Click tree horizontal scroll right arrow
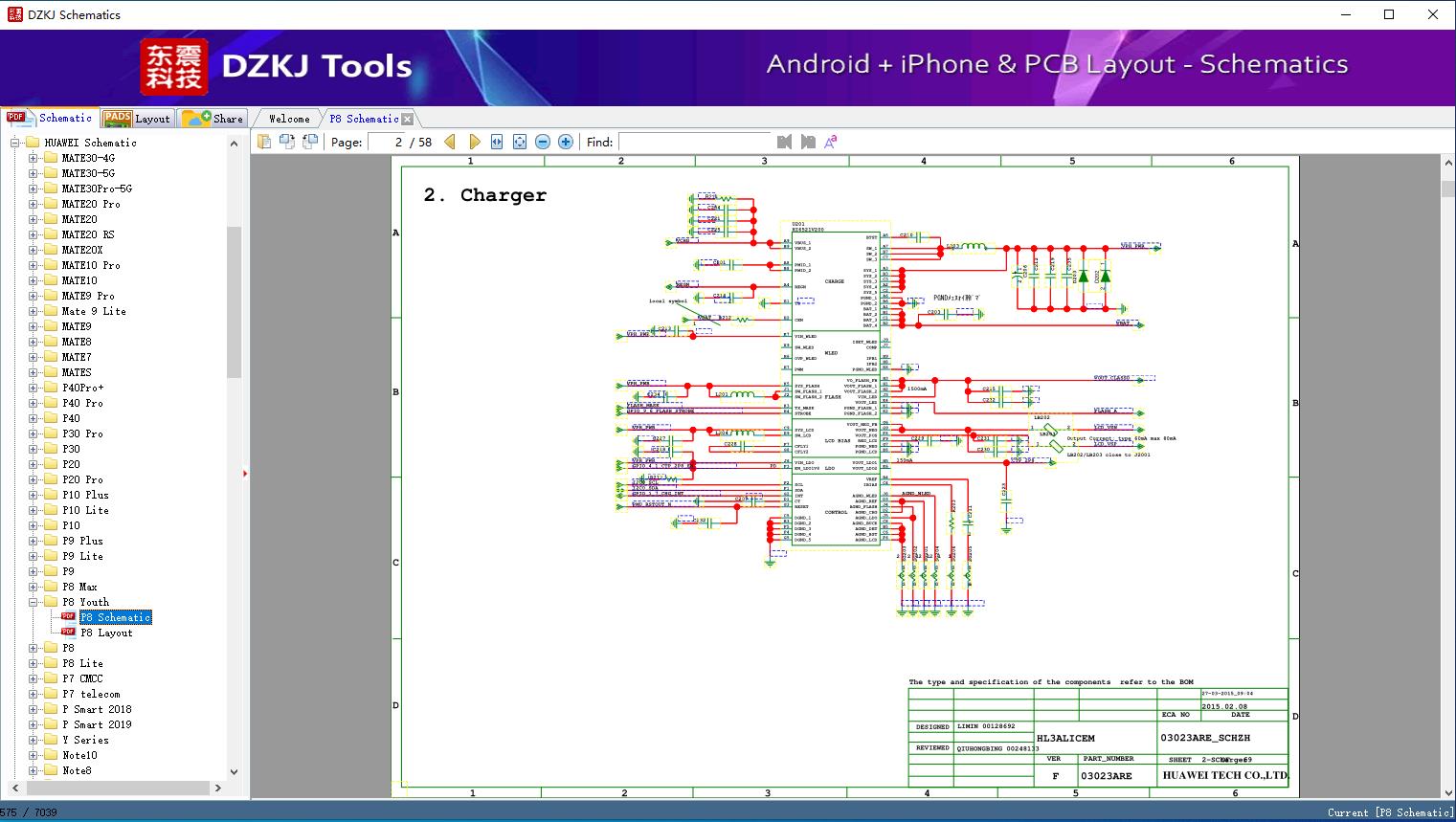 pos(218,788)
